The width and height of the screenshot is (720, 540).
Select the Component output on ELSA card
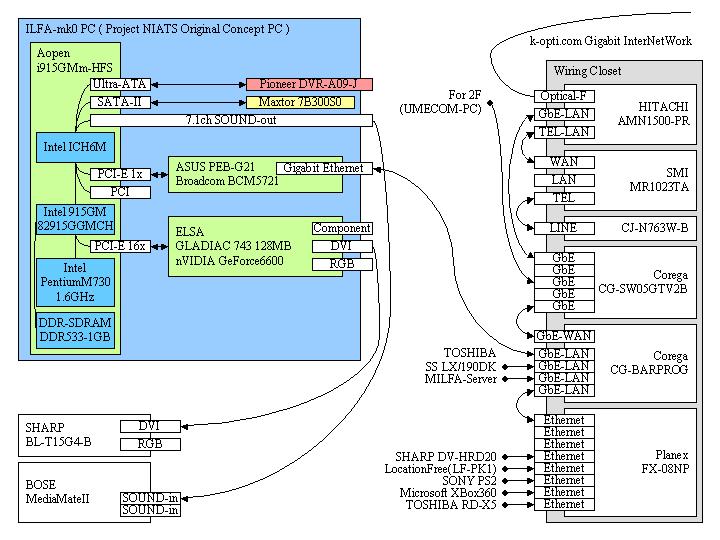tap(342, 228)
